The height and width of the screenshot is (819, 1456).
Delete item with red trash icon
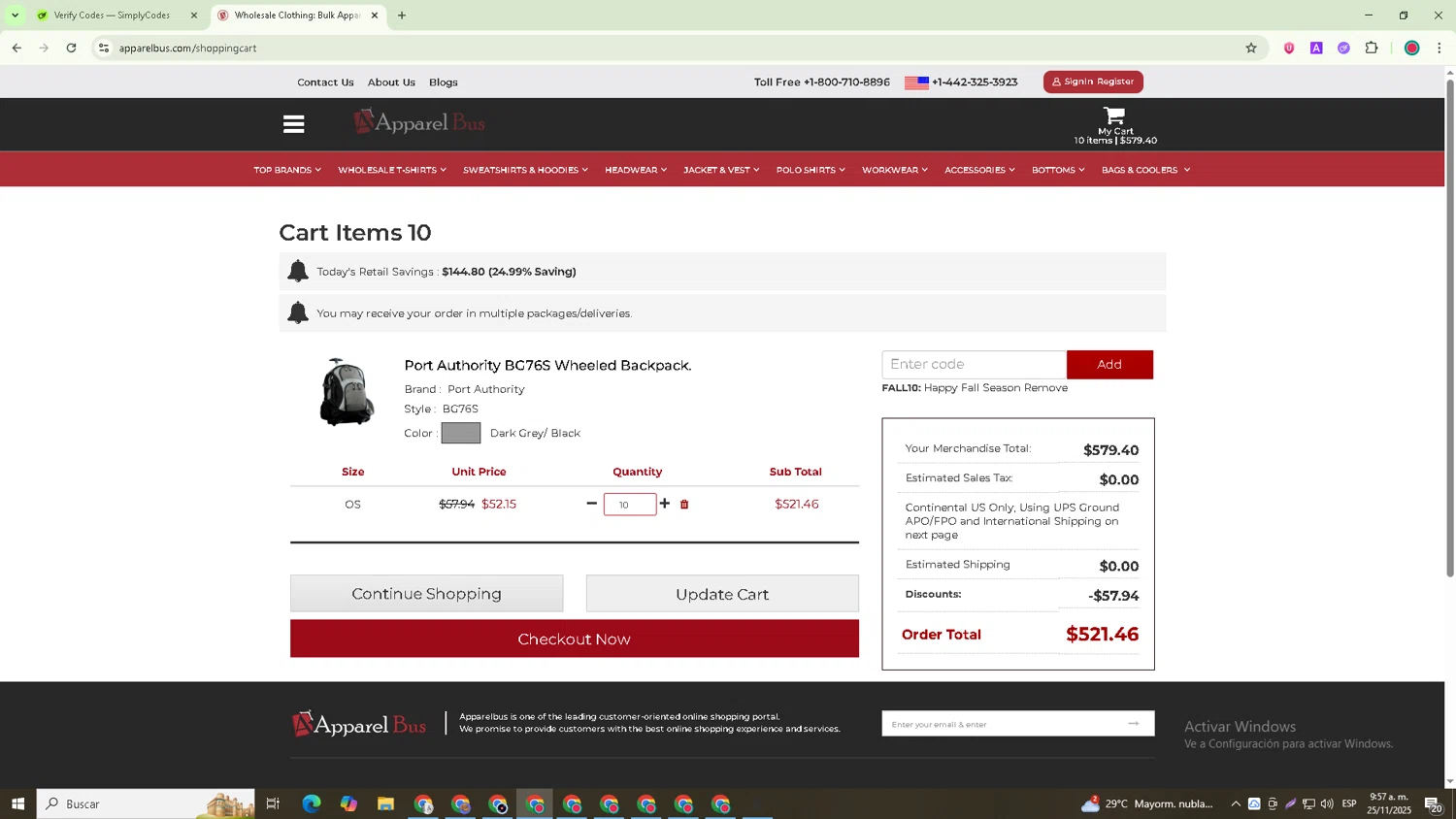(x=684, y=505)
